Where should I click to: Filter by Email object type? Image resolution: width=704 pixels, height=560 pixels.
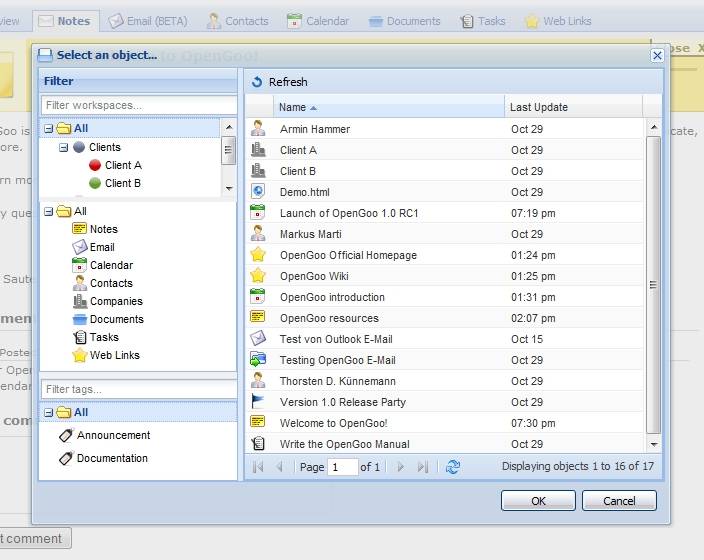93,247
